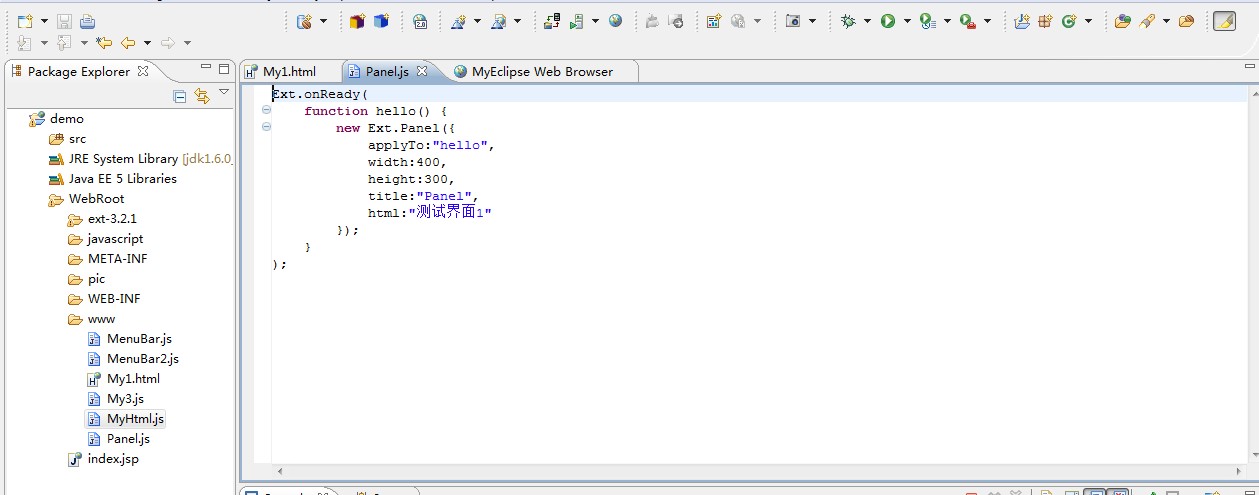
Task: Click the Last Edit Location arrow icon
Action: pos(103,43)
